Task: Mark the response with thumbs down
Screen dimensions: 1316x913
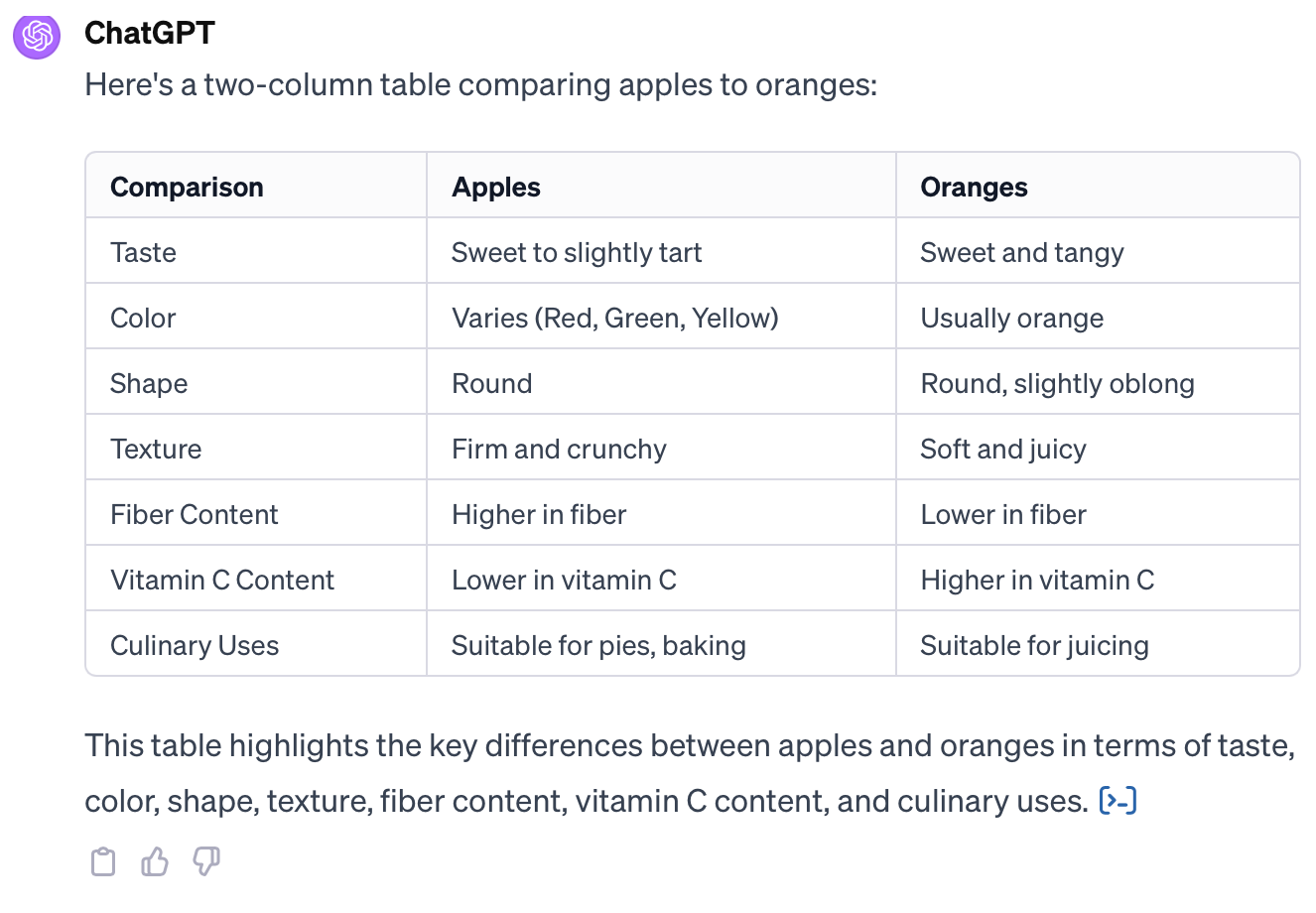Action: coord(206,861)
